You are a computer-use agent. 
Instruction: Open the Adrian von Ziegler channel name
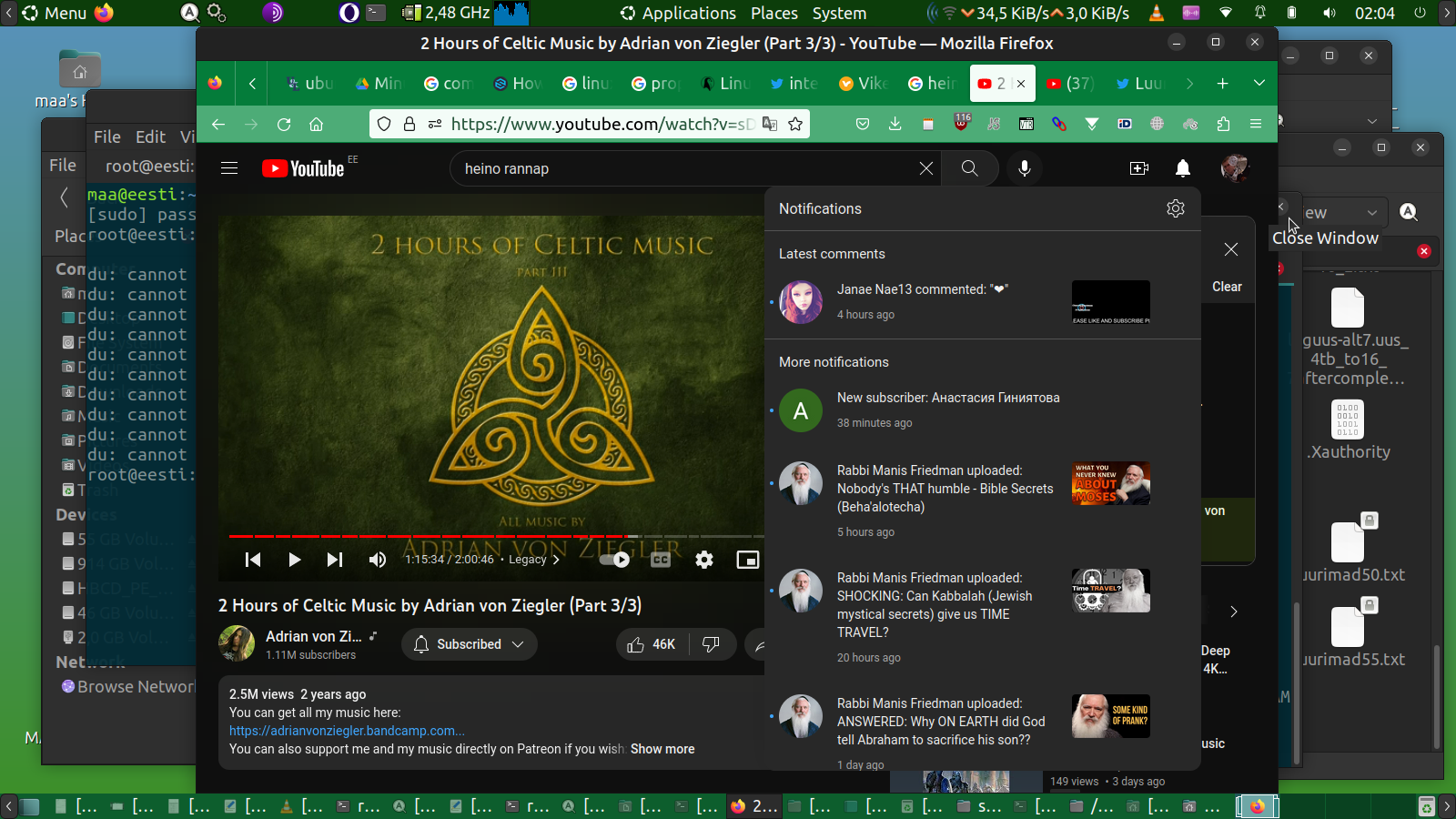pyautogui.click(x=314, y=636)
